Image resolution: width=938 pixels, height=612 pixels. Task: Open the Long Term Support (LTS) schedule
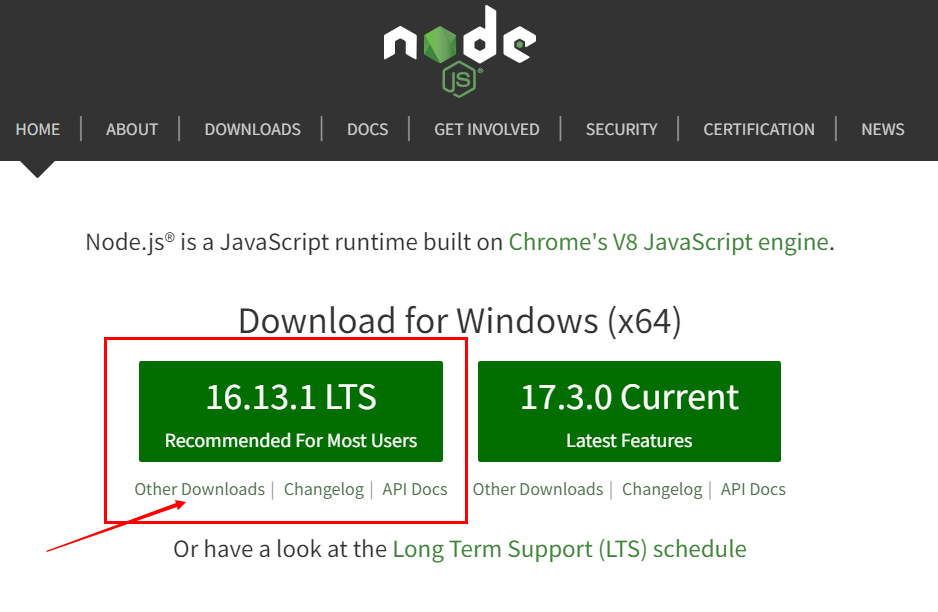568,548
